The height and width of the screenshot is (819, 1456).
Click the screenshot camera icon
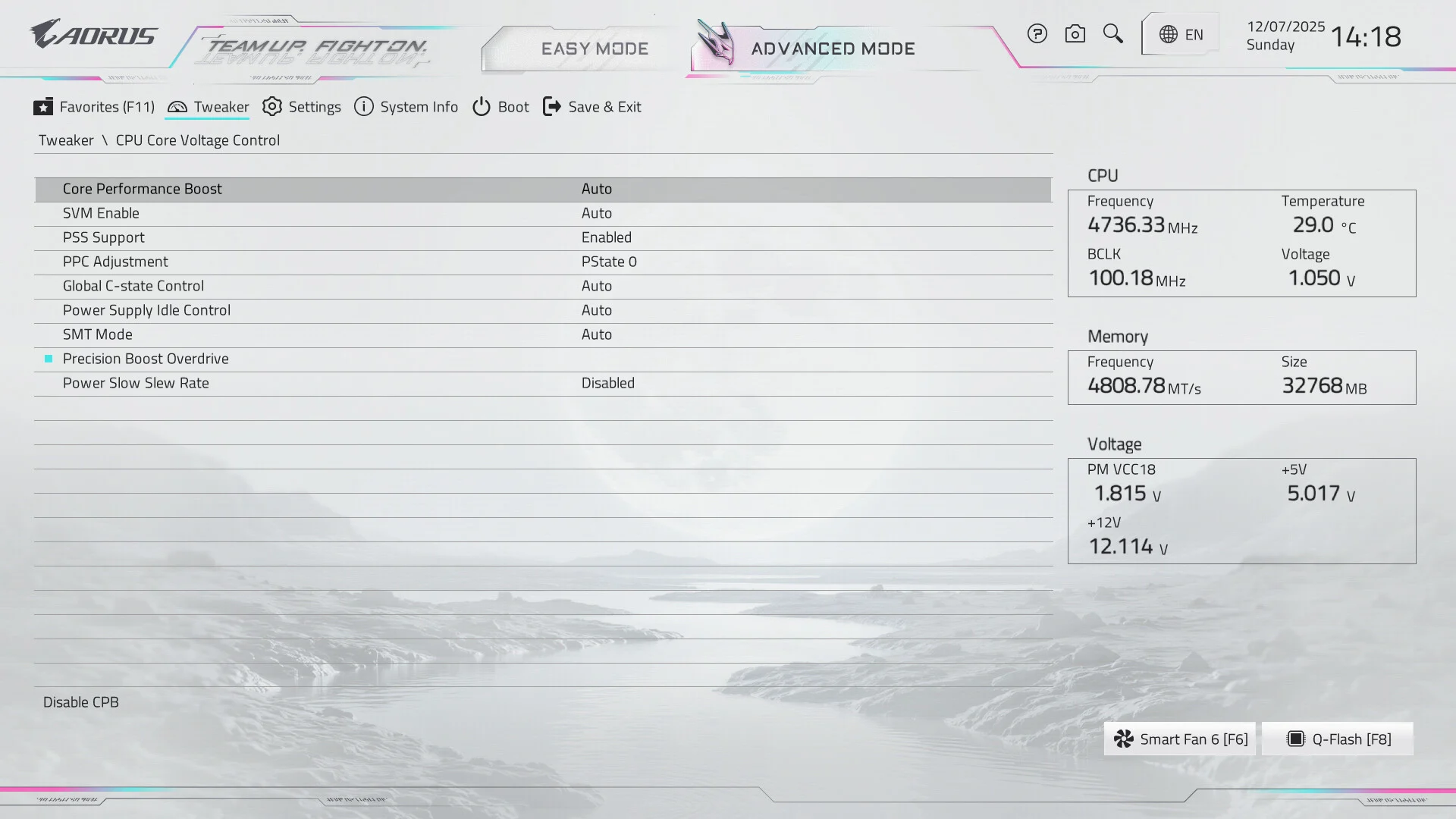1075,34
